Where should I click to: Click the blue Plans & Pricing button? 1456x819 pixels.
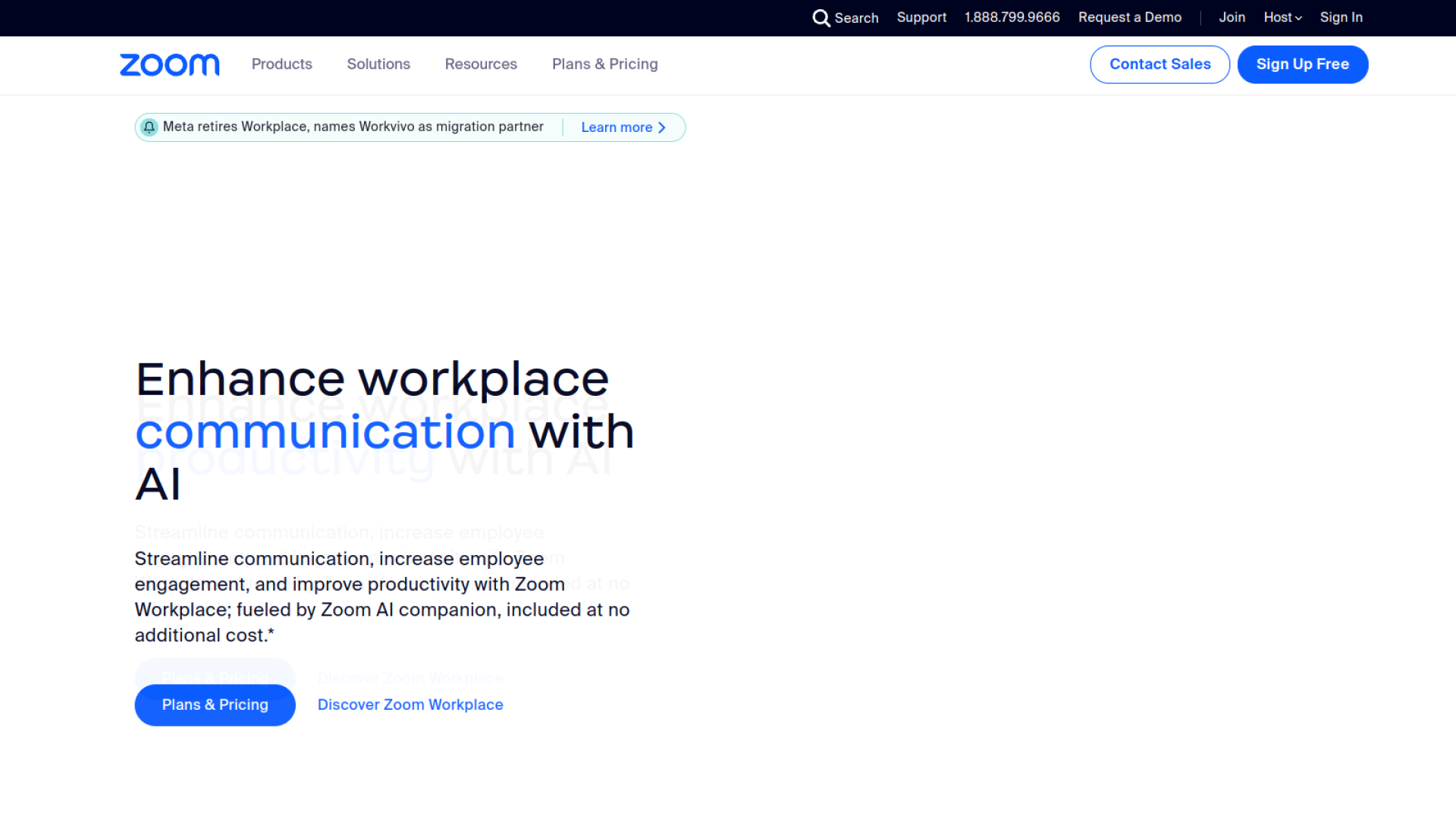215,704
